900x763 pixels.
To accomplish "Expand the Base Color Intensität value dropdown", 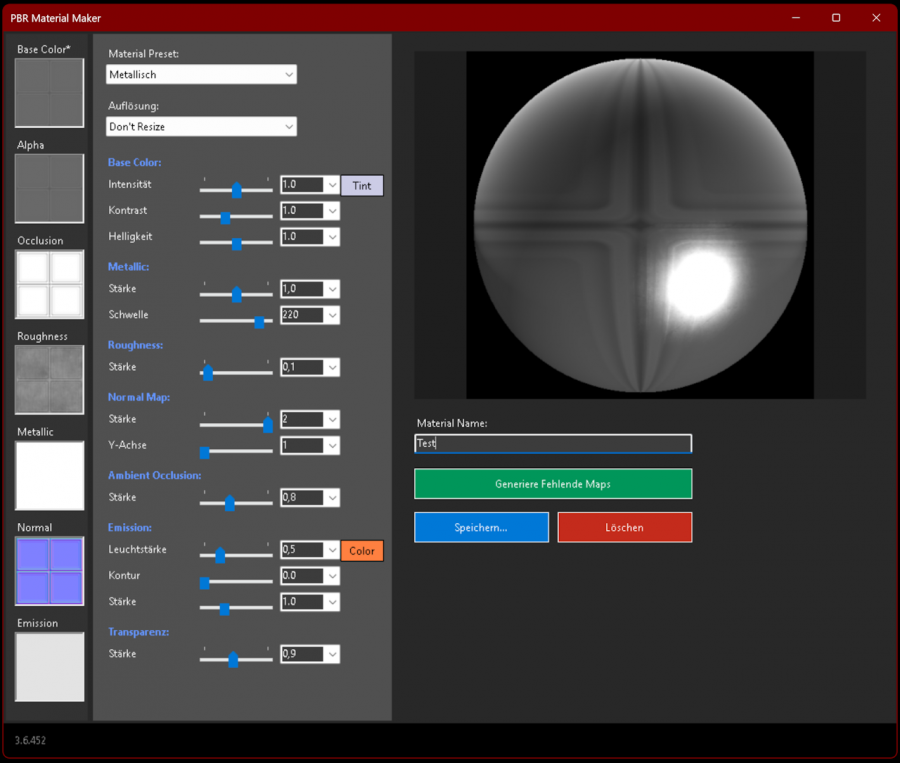I will pyautogui.click(x=332, y=185).
